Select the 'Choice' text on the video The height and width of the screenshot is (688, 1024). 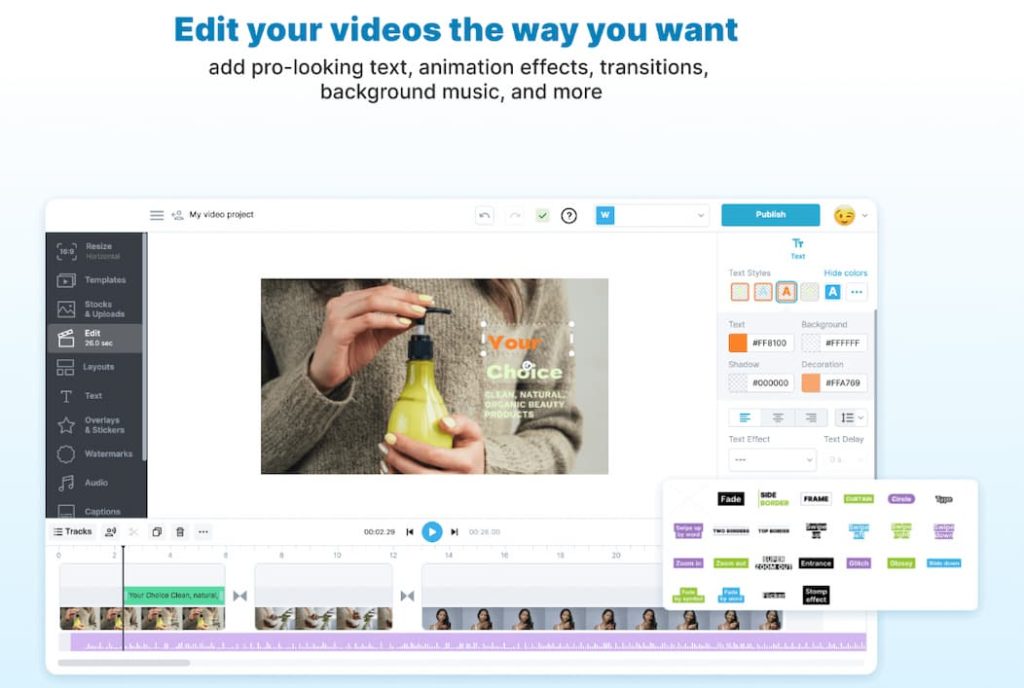pos(524,372)
